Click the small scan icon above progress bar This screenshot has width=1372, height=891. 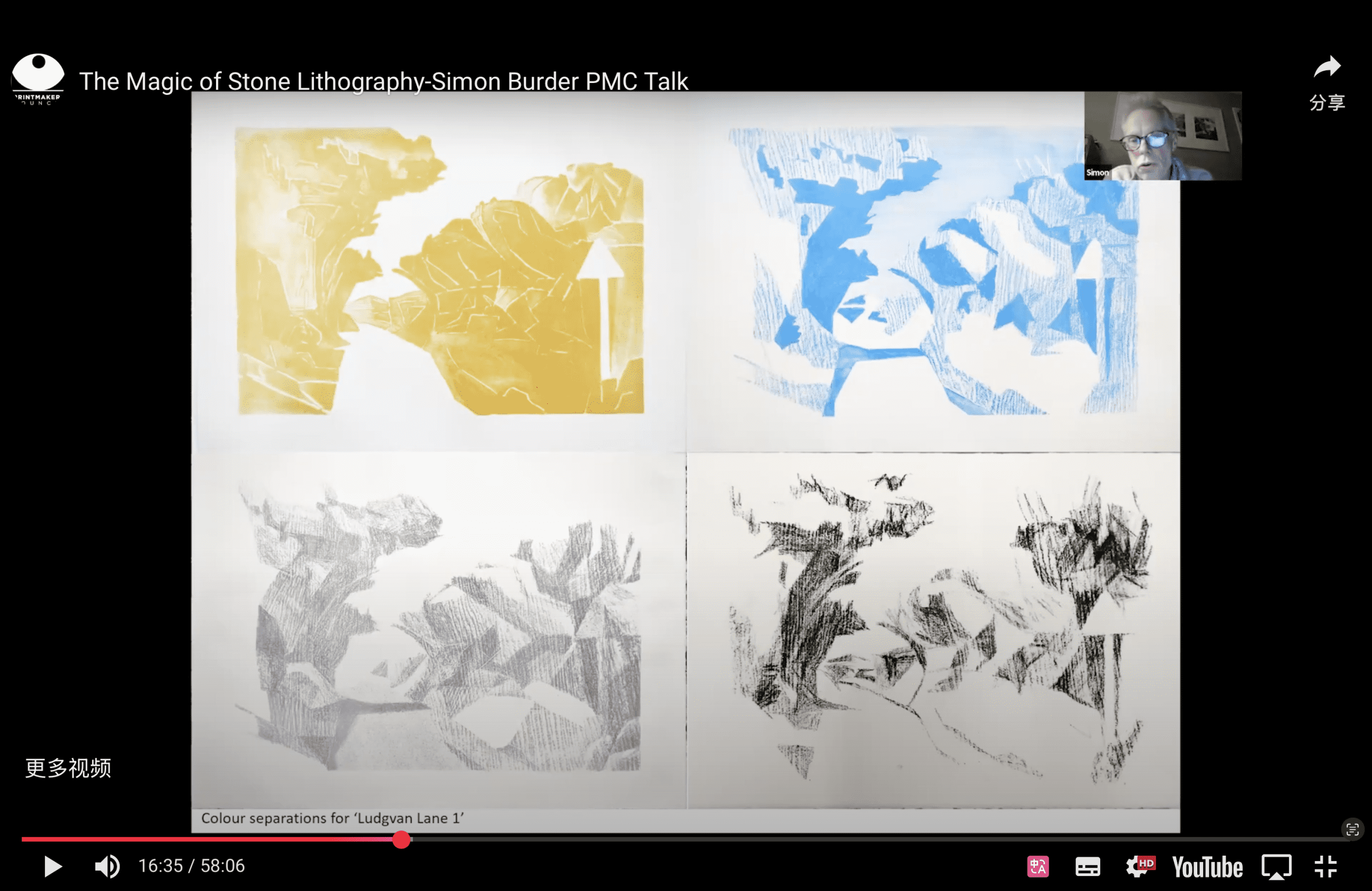(1352, 829)
